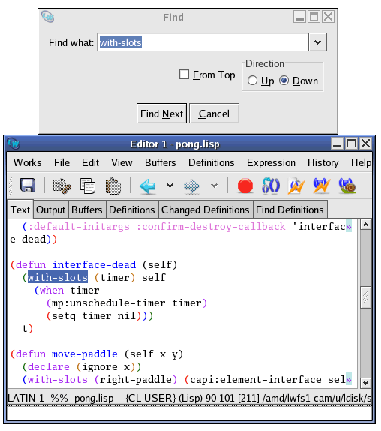Switch to the Changed Definitions tab
Viewport: 381px width, 431px height.
[x=205, y=210]
